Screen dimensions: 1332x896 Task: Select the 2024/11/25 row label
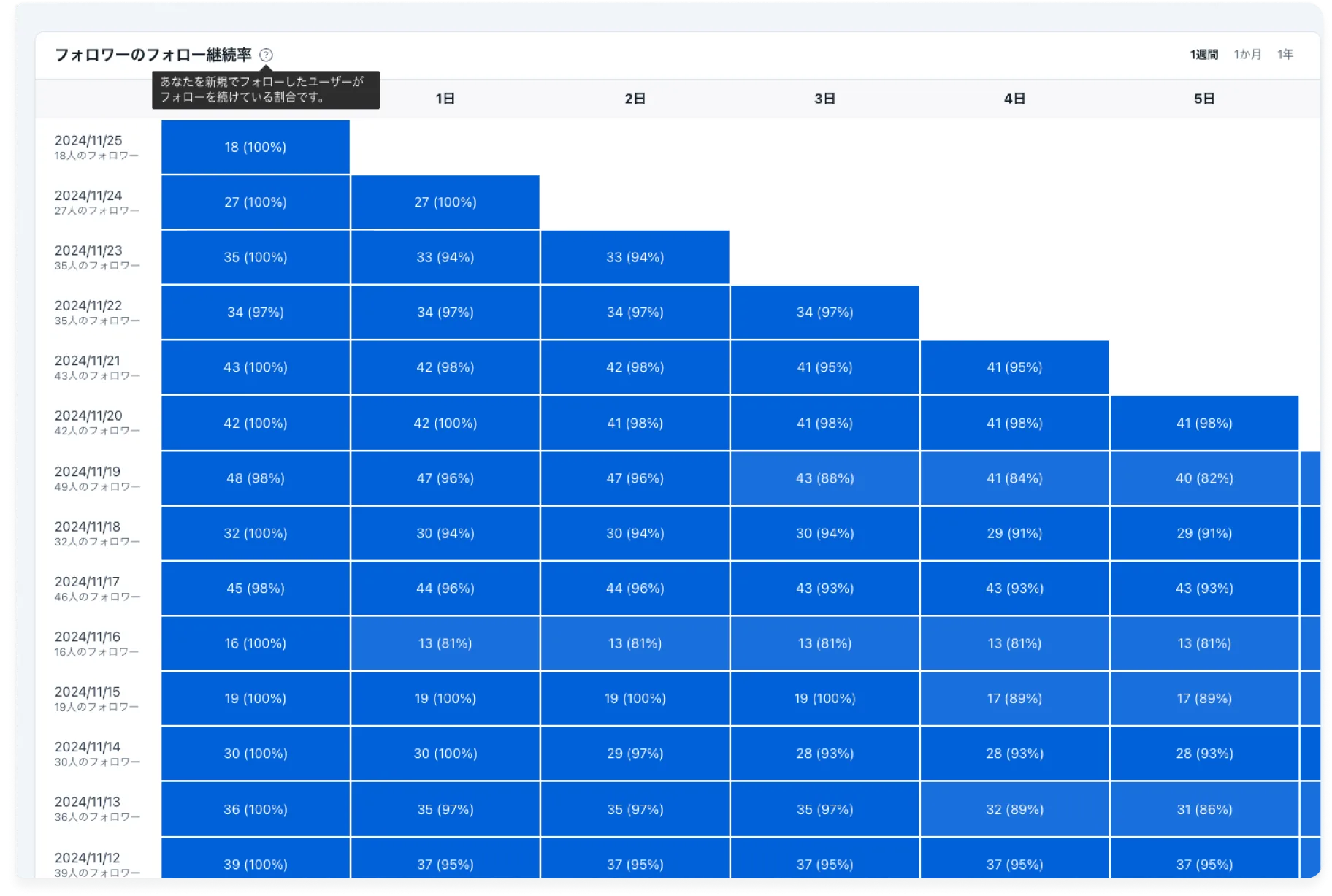[x=89, y=146]
